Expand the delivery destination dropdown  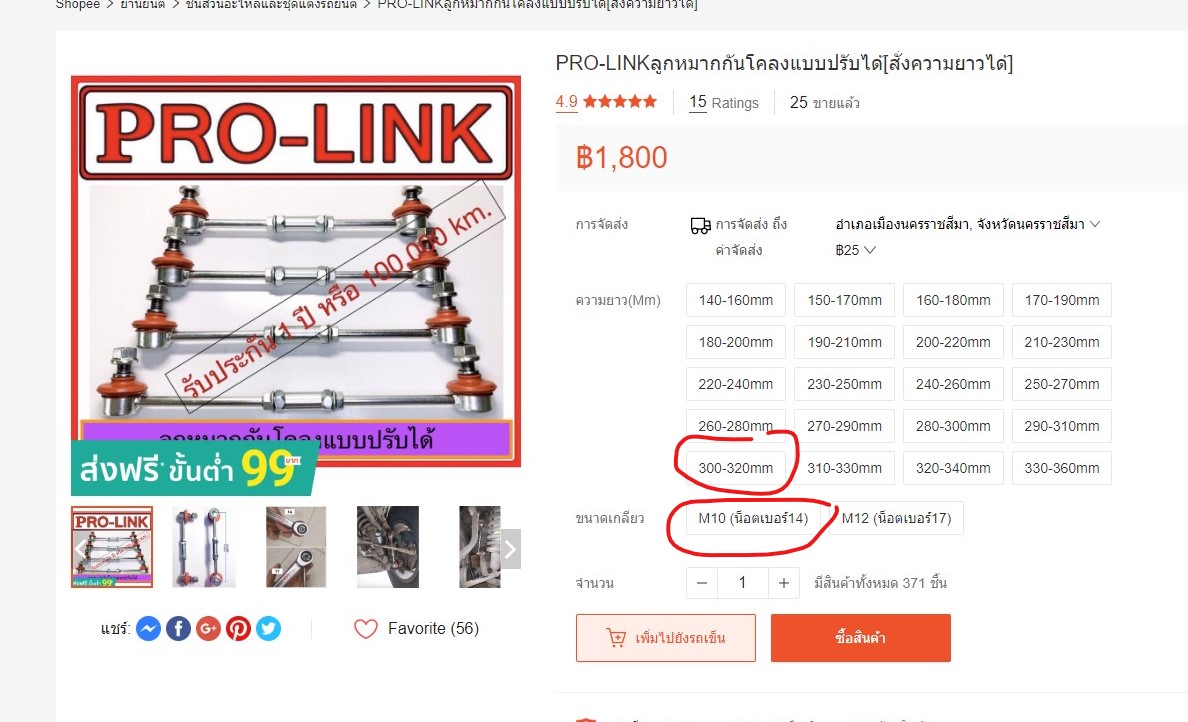(968, 224)
